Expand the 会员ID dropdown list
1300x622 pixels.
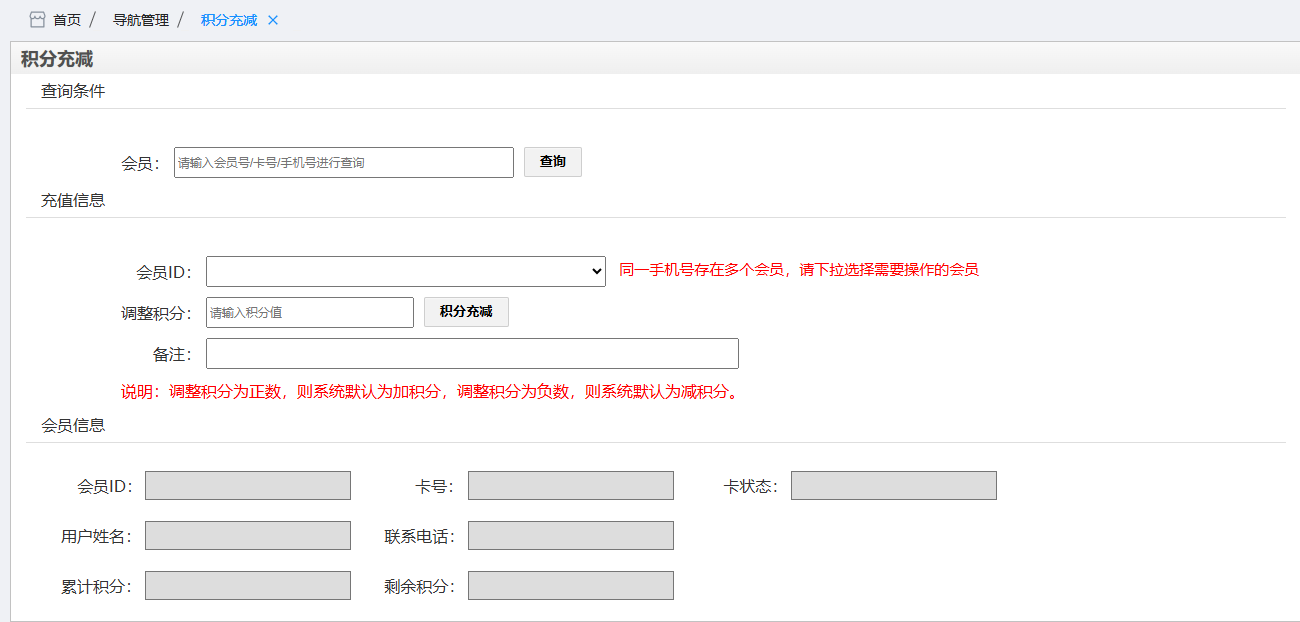tap(405, 271)
